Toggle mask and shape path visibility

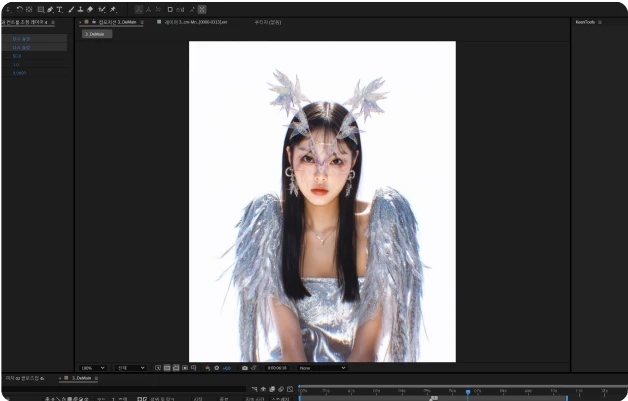point(176,368)
